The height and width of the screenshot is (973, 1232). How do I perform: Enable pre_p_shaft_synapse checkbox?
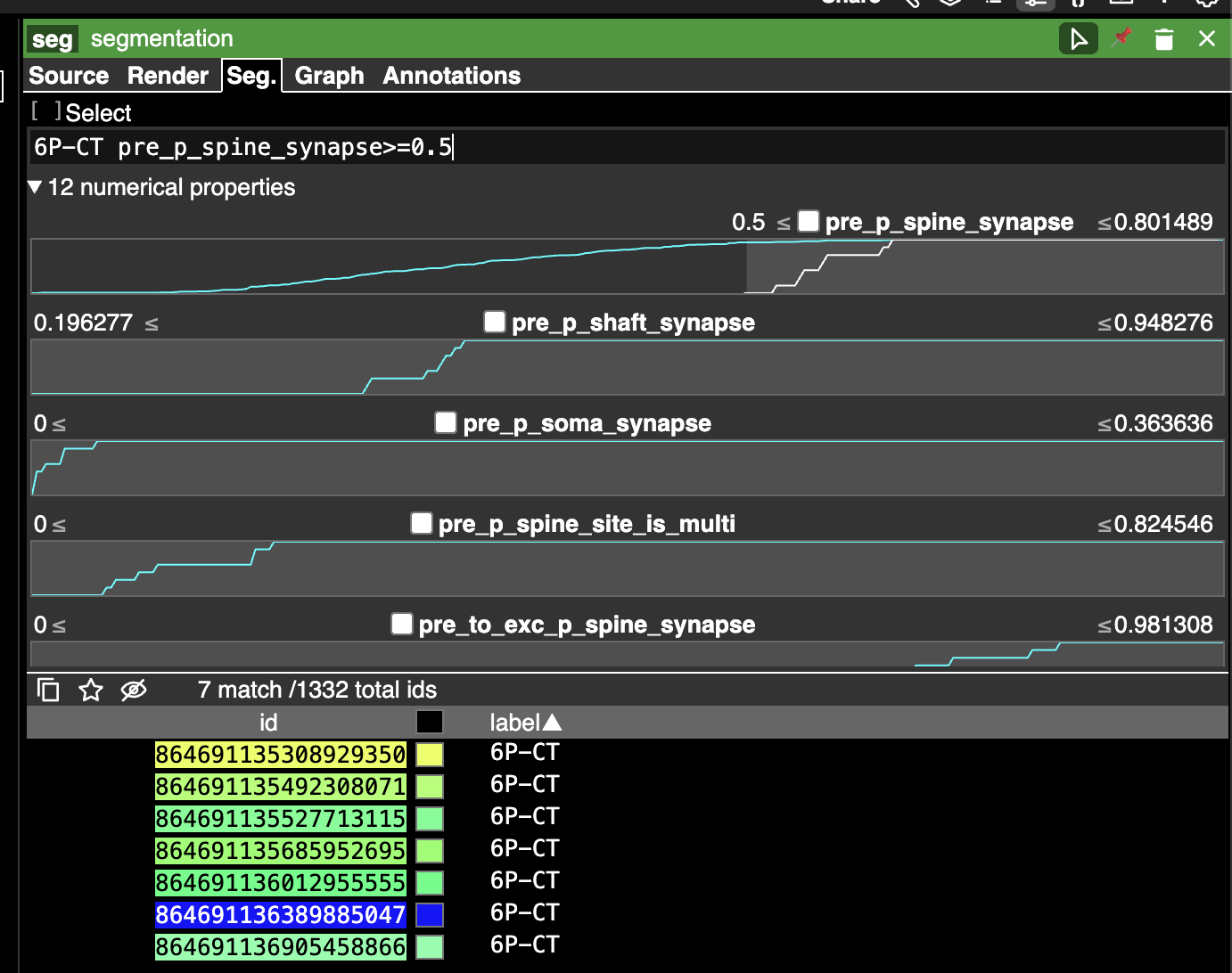click(495, 322)
